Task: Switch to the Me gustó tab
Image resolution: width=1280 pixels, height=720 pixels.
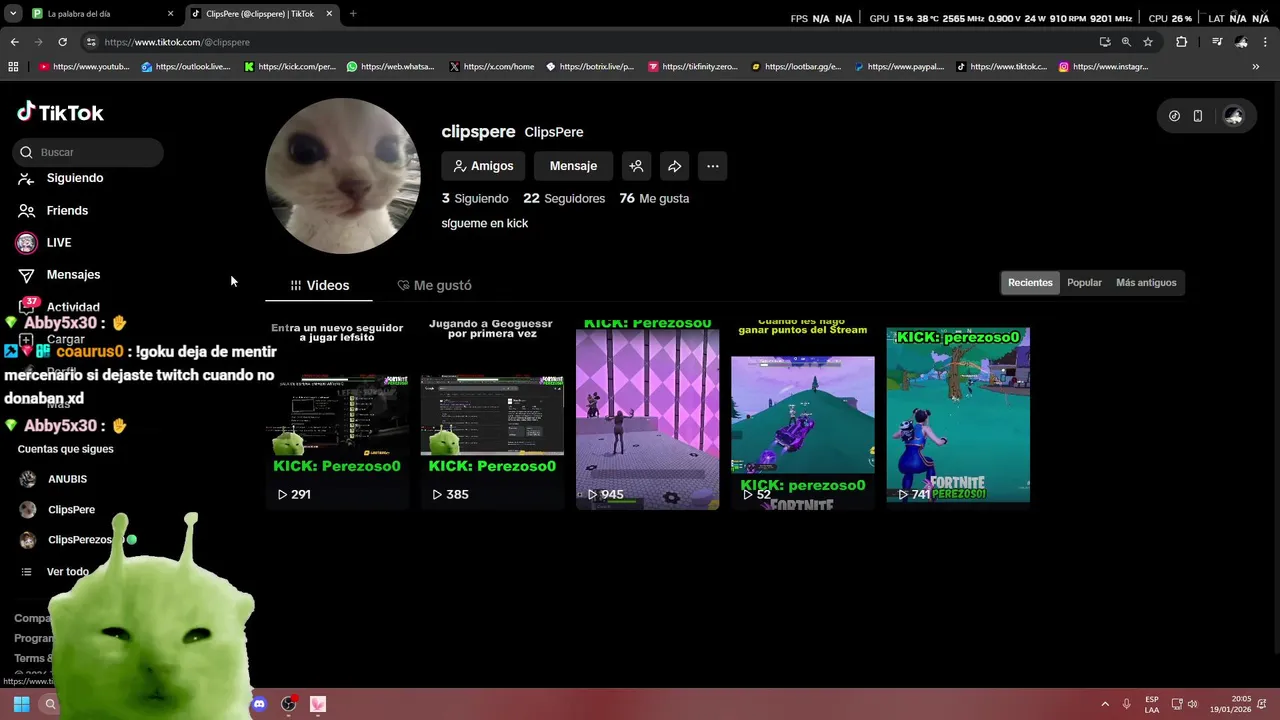Action: pyautogui.click(x=434, y=285)
